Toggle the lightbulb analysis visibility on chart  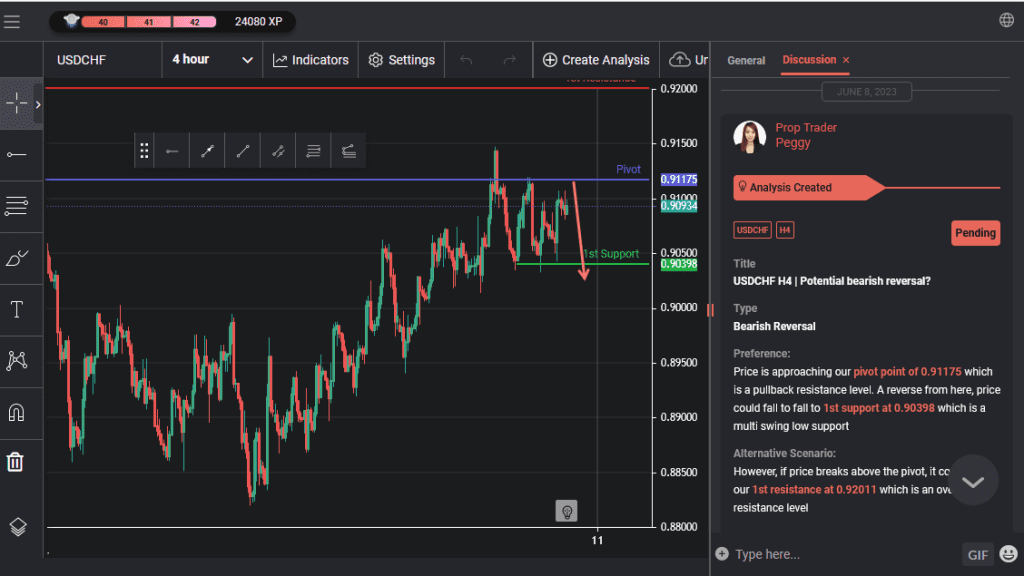pyautogui.click(x=567, y=512)
